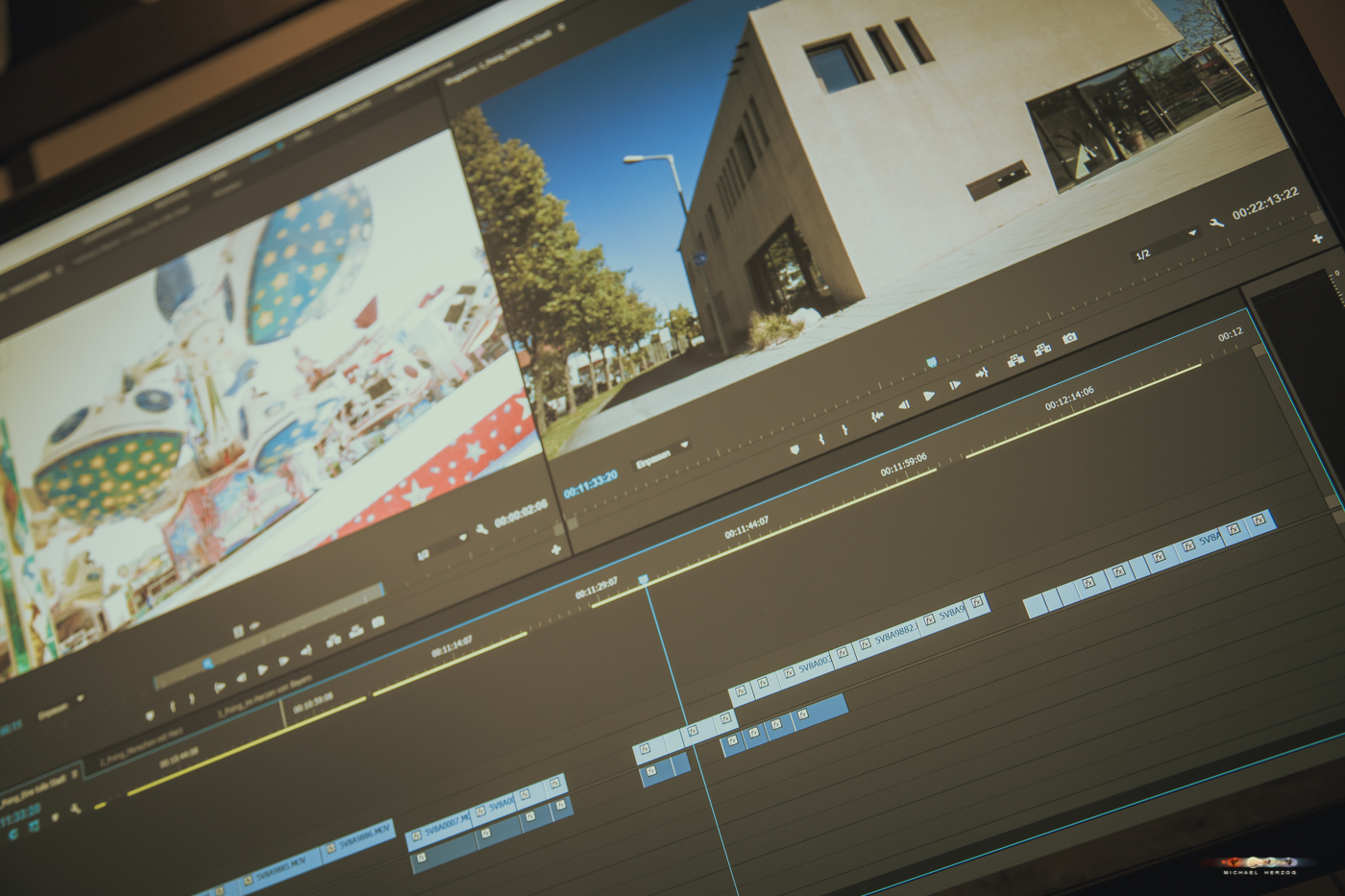Click Program duration text 00:22:13:22
The height and width of the screenshot is (896, 1345).
pyautogui.click(x=1265, y=204)
